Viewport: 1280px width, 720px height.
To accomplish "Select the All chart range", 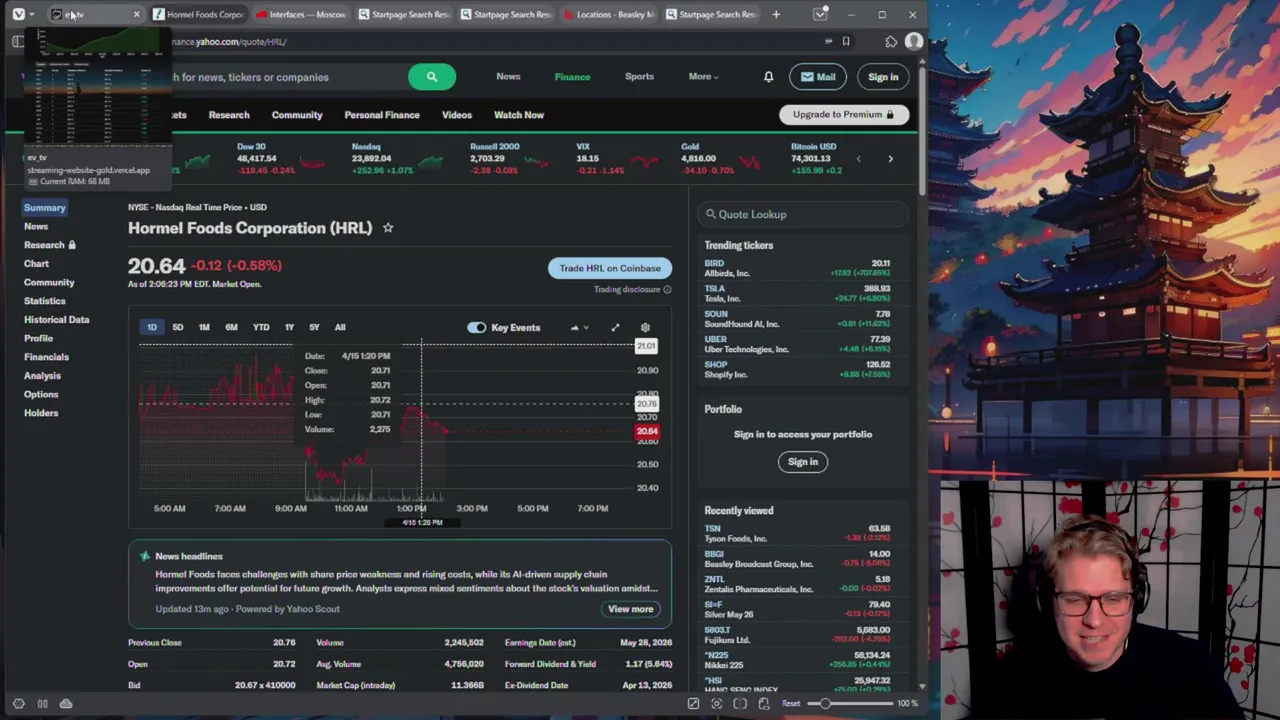I will pos(340,328).
